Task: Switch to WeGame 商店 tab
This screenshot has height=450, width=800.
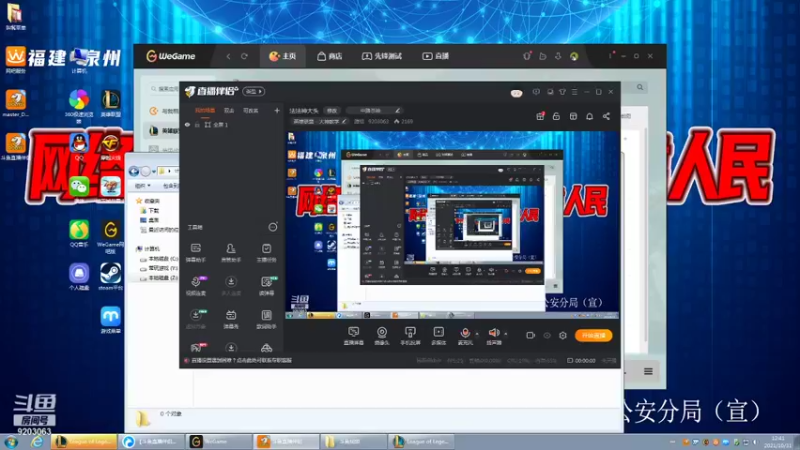Action: (x=330, y=56)
